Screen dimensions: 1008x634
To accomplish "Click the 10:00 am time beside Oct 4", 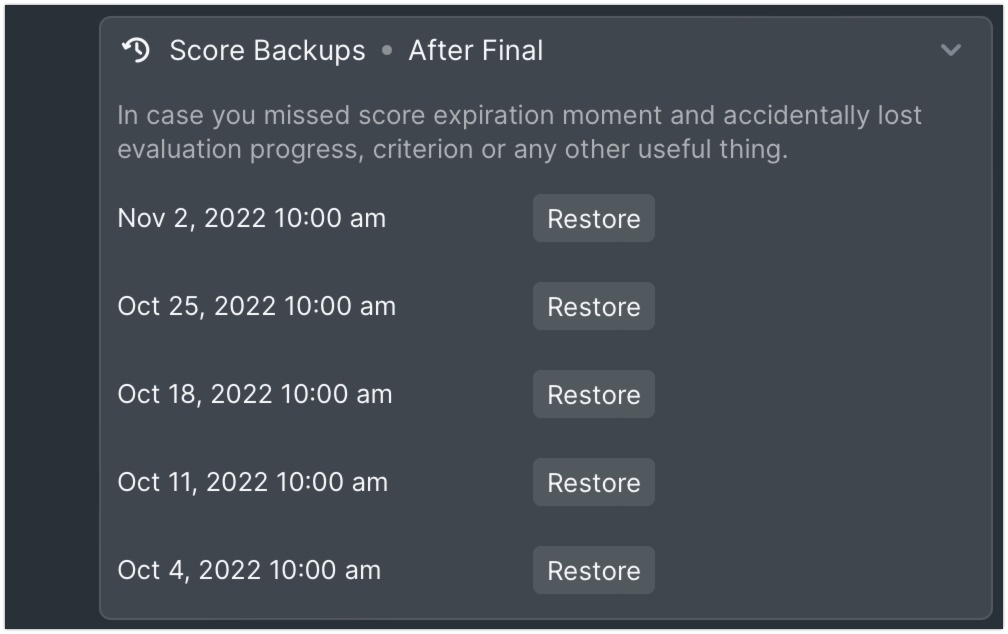I will click(x=325, y=570).
